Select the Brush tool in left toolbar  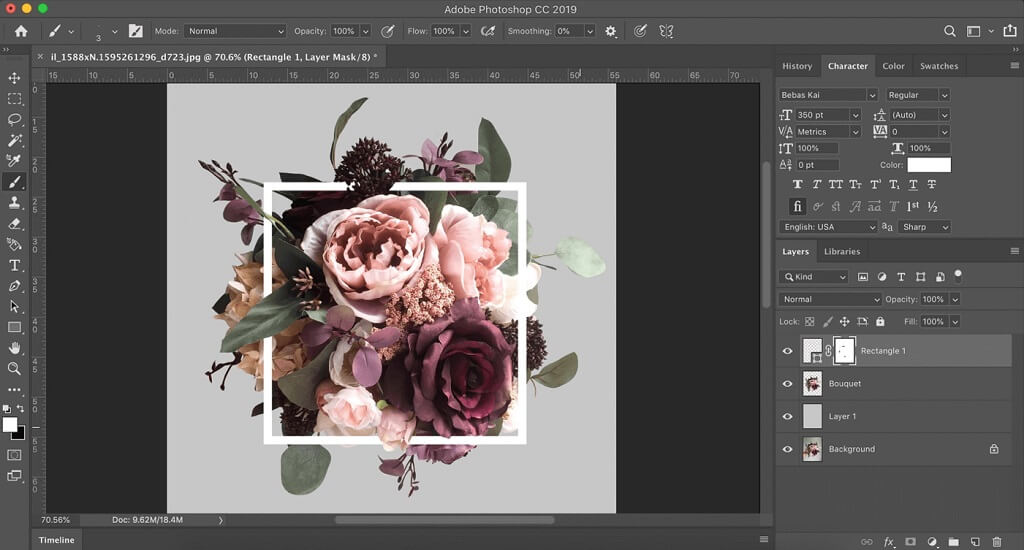(14, 182)
